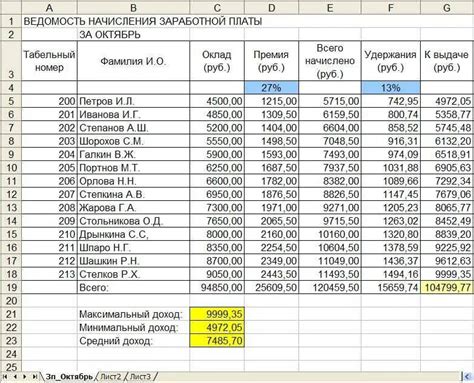Viewport: 474px width, 383px height.
Task: Click the title cell ВЕДОМОСТЬ НАЧИСЛЕНИЯ ЗАРАБОТНОЙ ПЛАТЫ
Action: (143, 21)
